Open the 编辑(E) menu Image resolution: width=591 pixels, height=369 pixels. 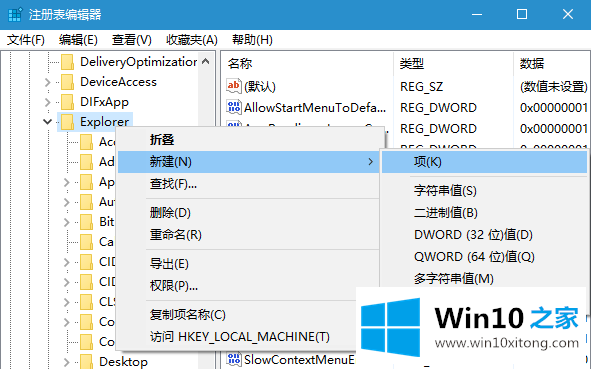(78, 40)
